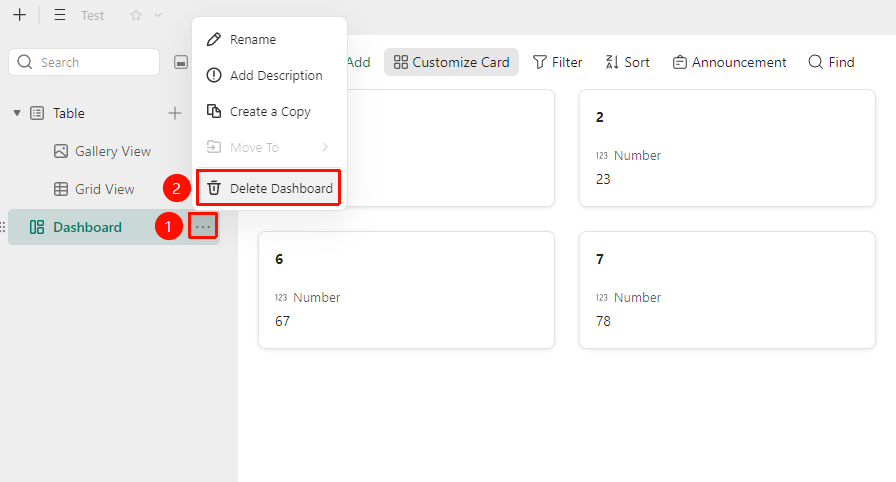Click the Test base name
This screenshot has width=896, height=482.
(x=93, y=15)
